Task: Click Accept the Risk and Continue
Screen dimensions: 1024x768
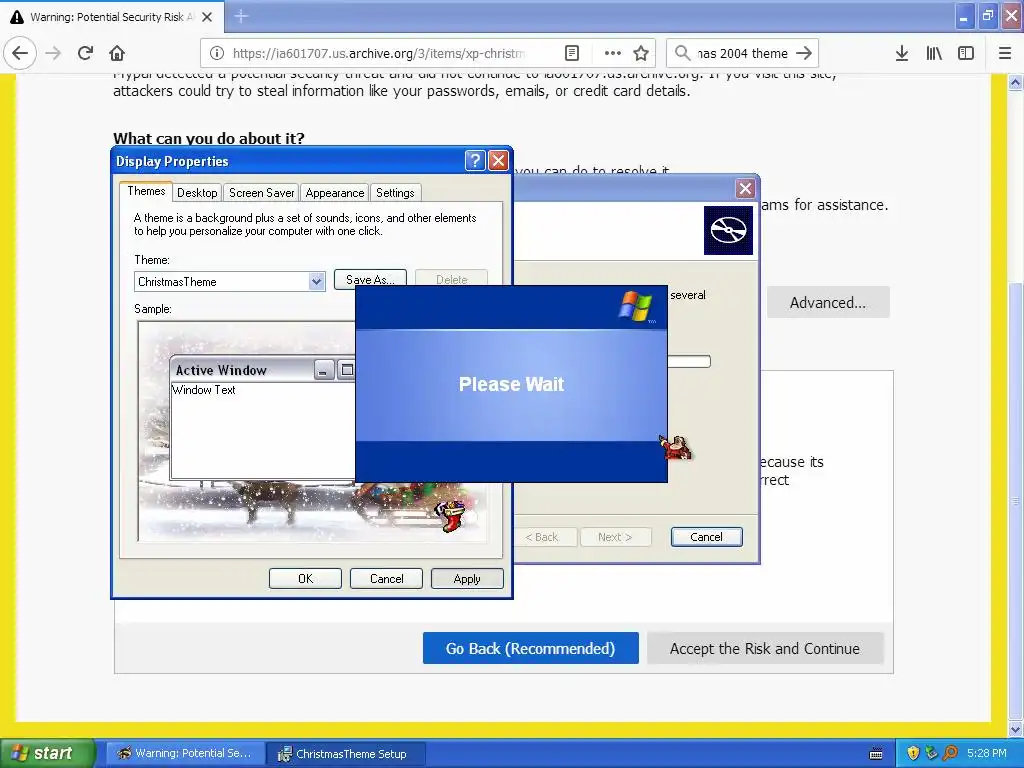Action: click(x=765, y=648)
